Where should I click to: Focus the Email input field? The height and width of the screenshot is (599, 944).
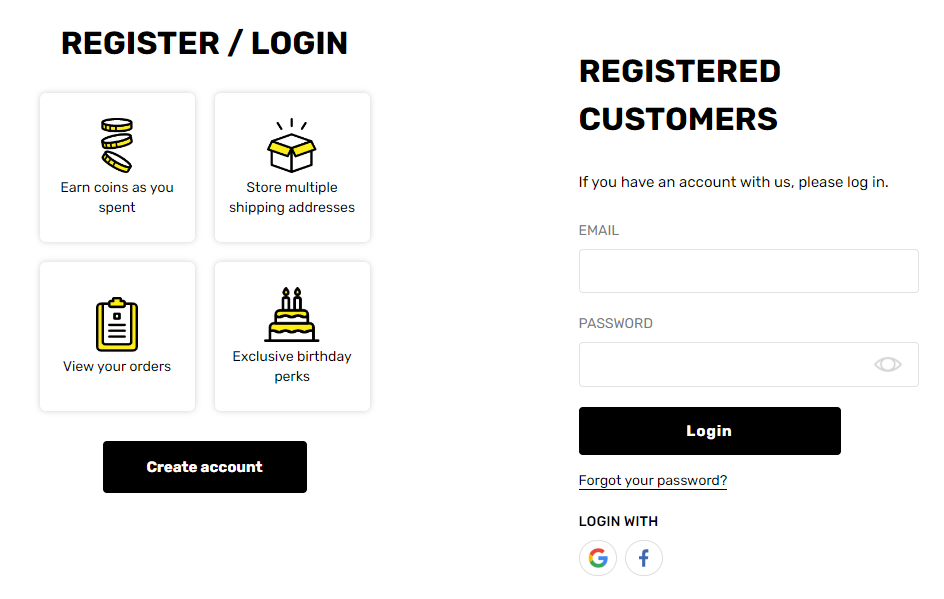coord(748,271)
